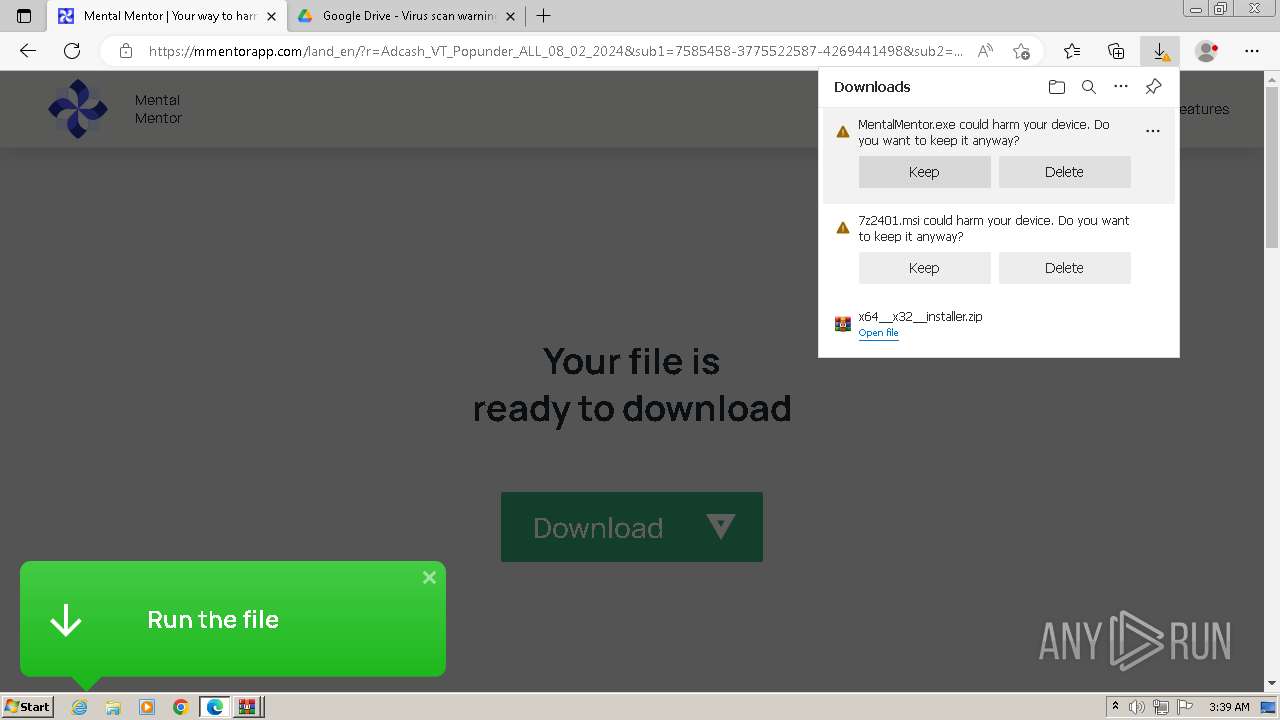This screenshot has height=720, width=1280.
Task: Open the Collections panel
Action: pyautogui.click(x=1116, y=51)
